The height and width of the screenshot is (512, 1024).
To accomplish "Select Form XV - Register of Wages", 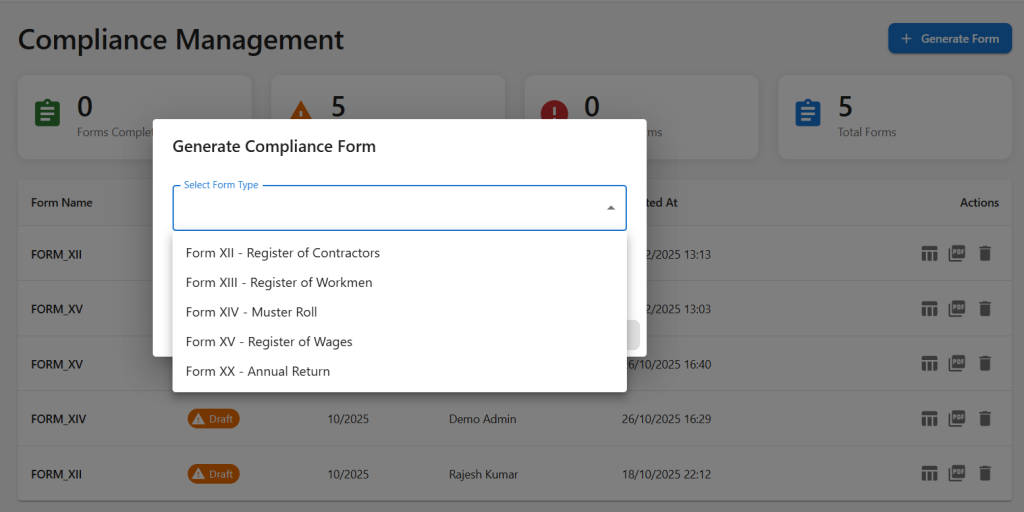I will 269,342.
